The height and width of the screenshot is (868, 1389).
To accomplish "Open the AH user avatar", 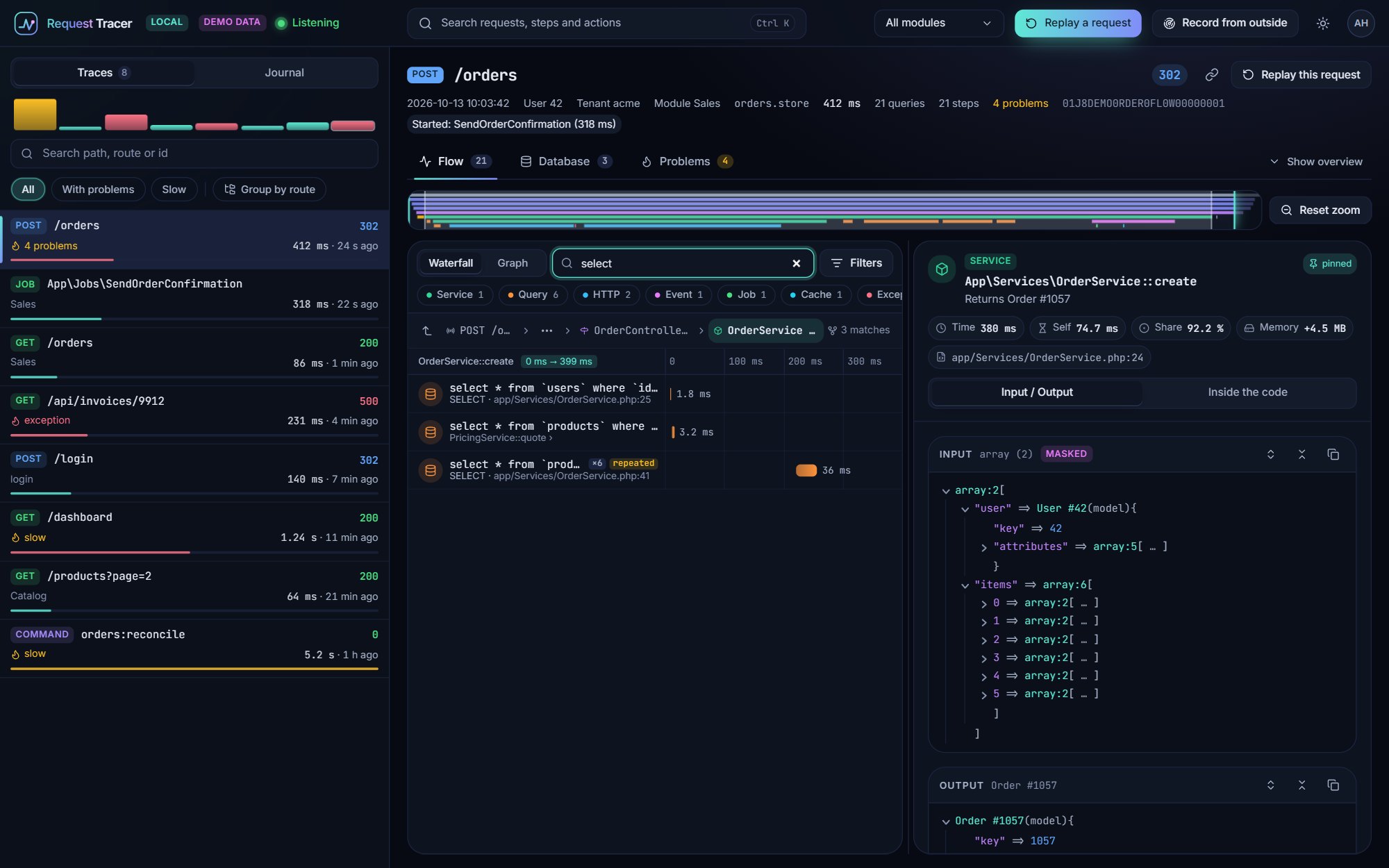I will pyautogui.click(x=1361, y=23).
